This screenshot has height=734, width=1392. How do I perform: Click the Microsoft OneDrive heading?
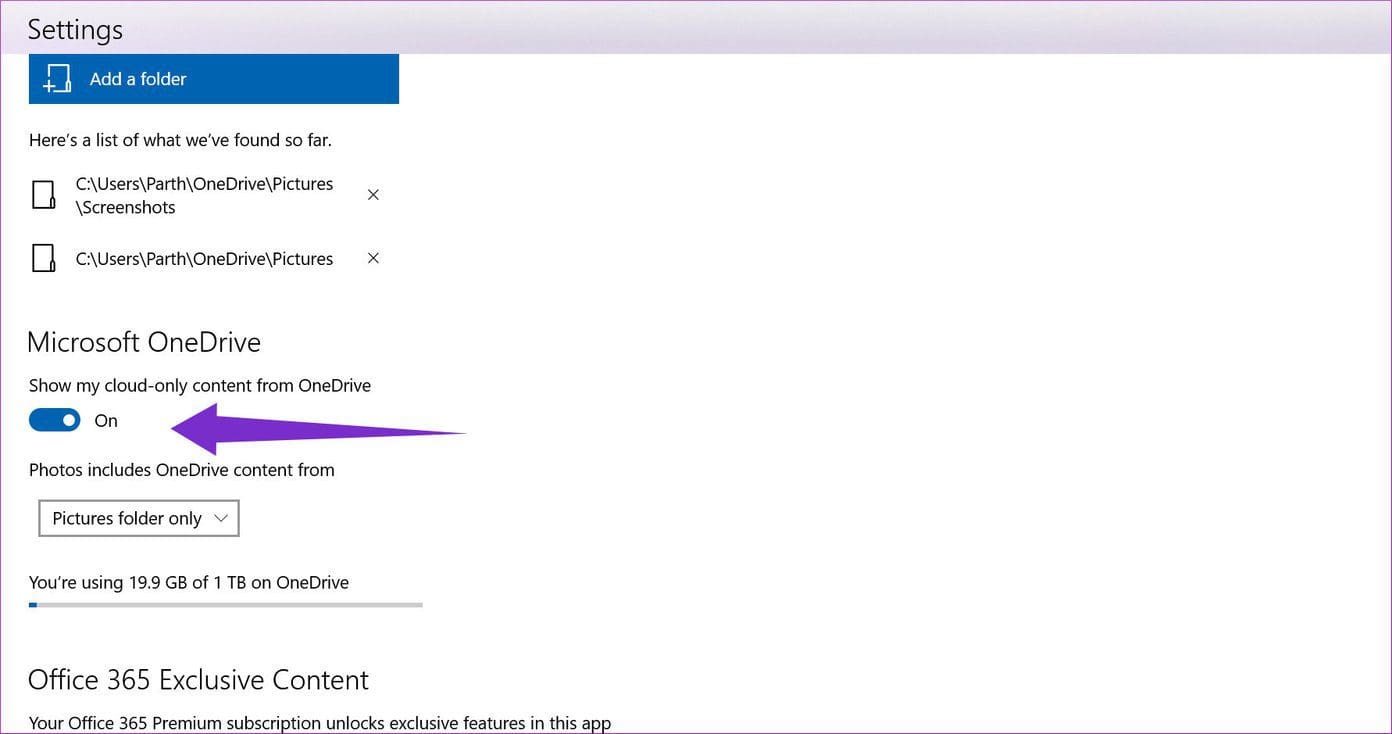tap(144, 342)
